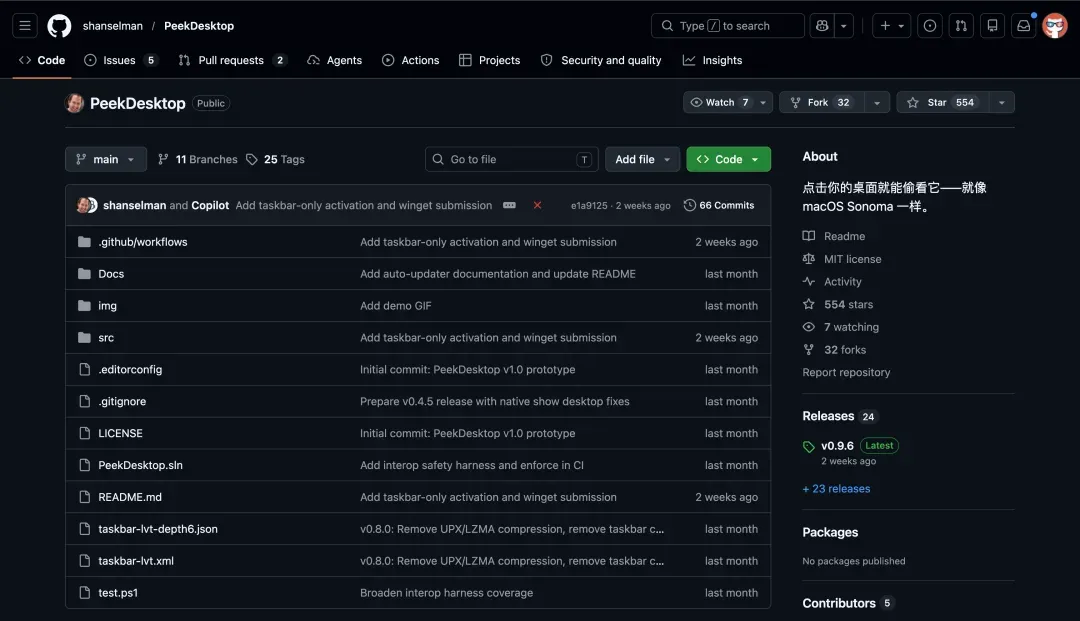Star the PeekDesktop repository
The image size is (1080, 621).
pyautogui.click(x=943, y=102)
